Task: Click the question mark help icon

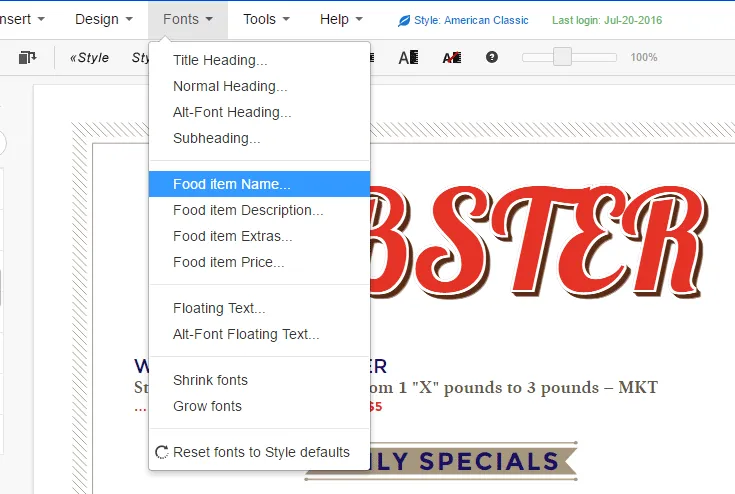Action: [x=492, y=57]
